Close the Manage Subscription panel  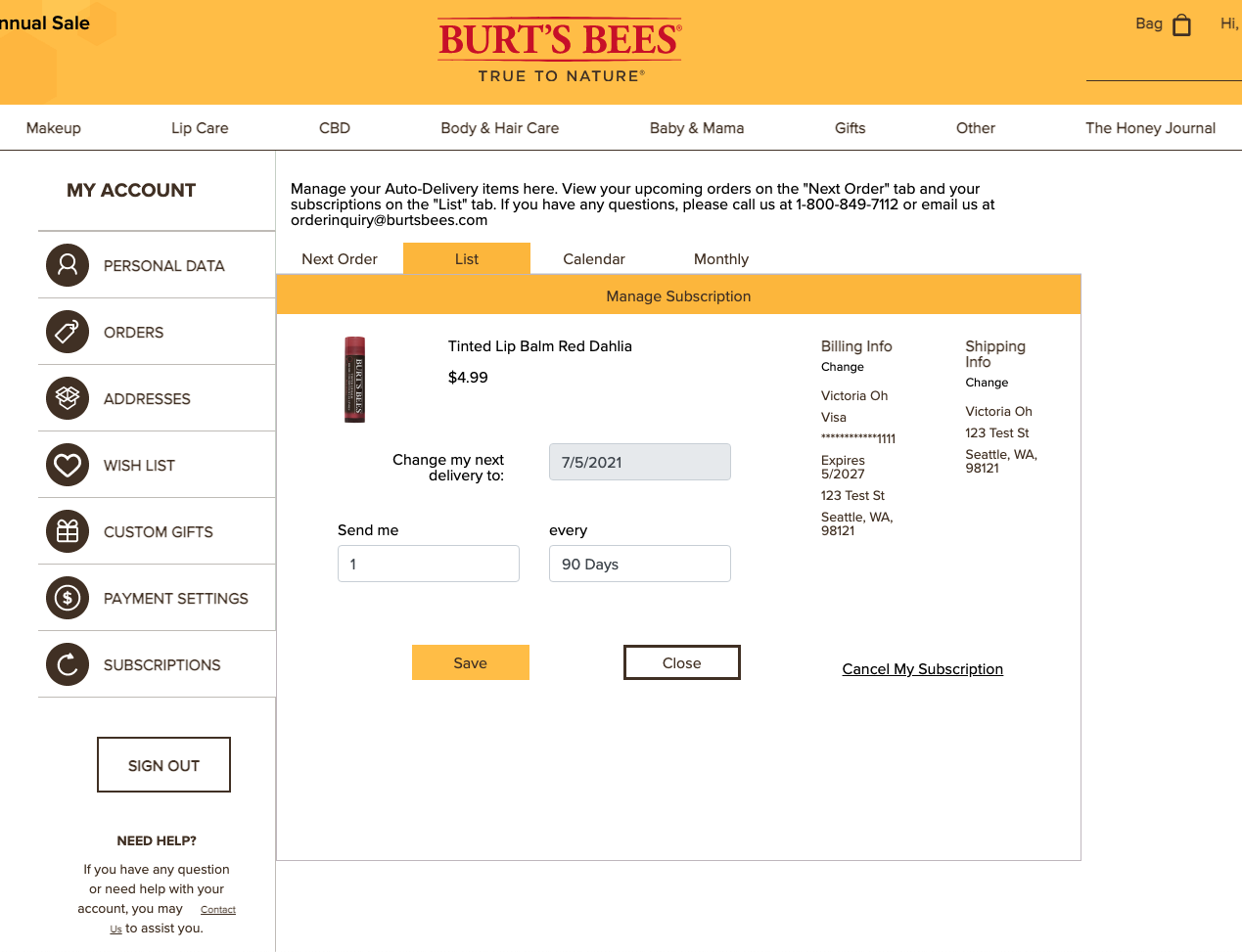tap(682, 662)
